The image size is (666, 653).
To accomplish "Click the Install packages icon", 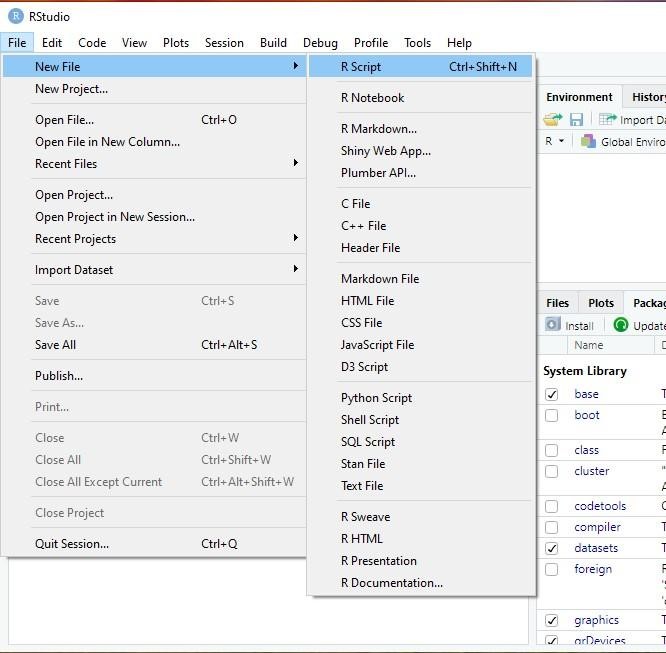I will pyautogui.click(x=552, y=325).
